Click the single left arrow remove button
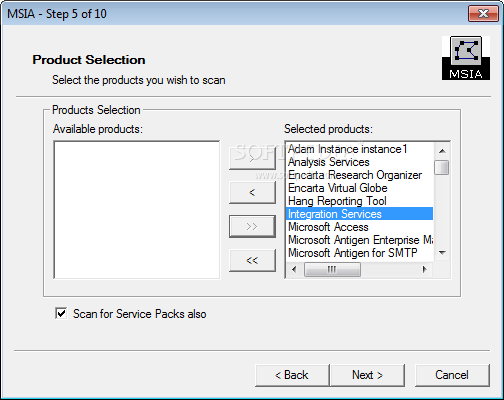 [x=252, y=192]
